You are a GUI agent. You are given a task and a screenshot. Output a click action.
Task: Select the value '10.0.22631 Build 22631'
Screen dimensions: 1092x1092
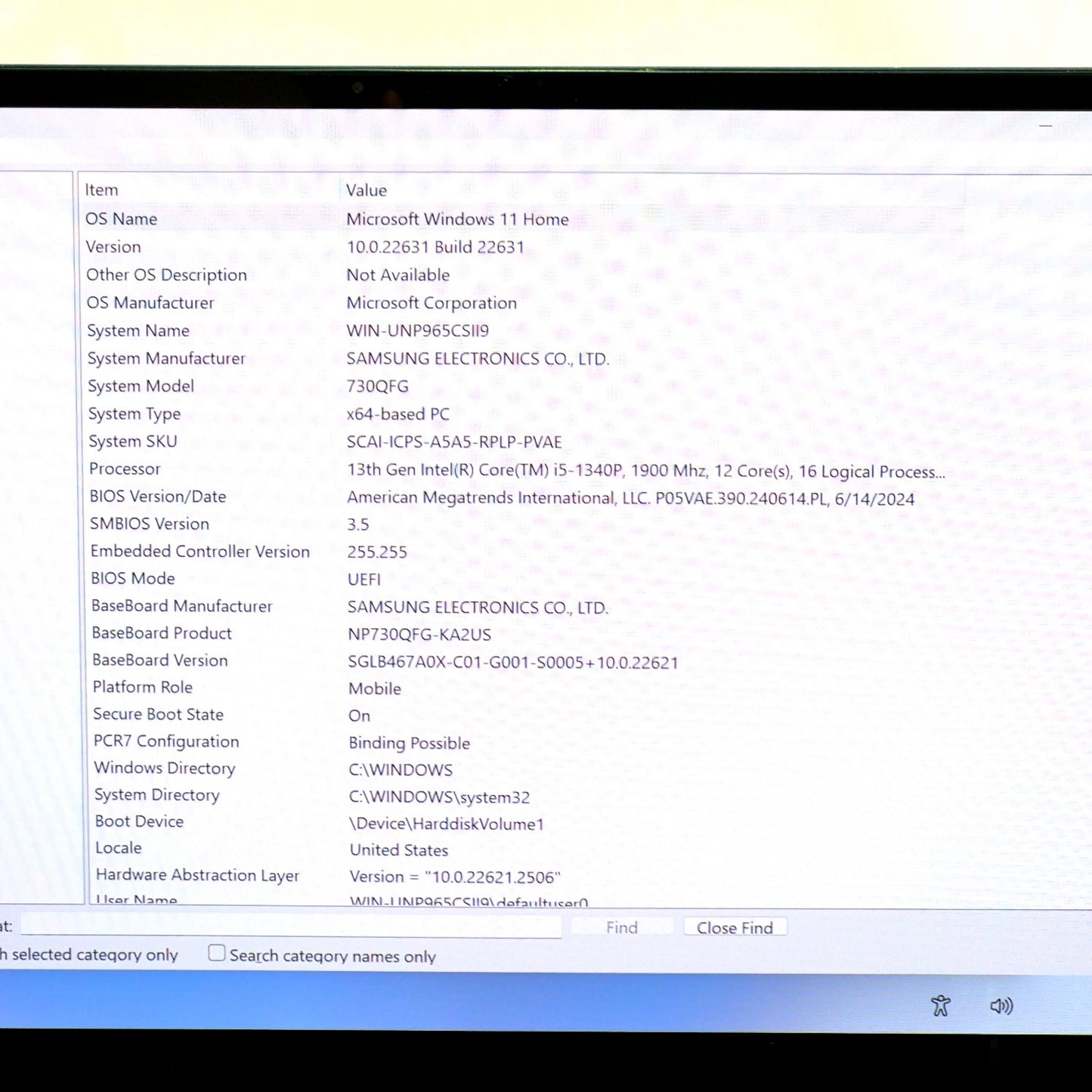pyautogui.click(x=435, y=247)
